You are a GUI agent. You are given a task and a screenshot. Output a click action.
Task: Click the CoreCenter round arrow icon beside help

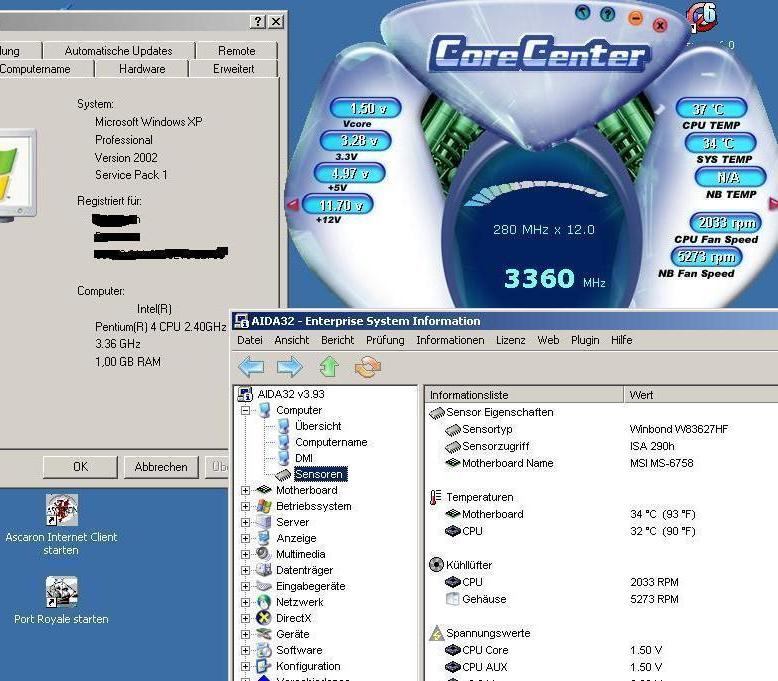tap(583, 12)
